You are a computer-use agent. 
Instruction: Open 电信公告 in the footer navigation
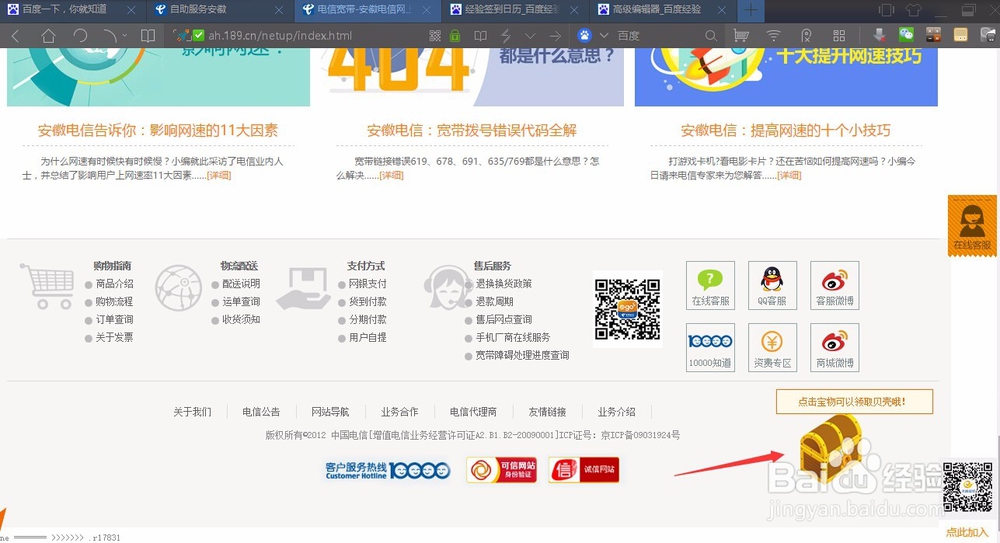click(261, 412)
